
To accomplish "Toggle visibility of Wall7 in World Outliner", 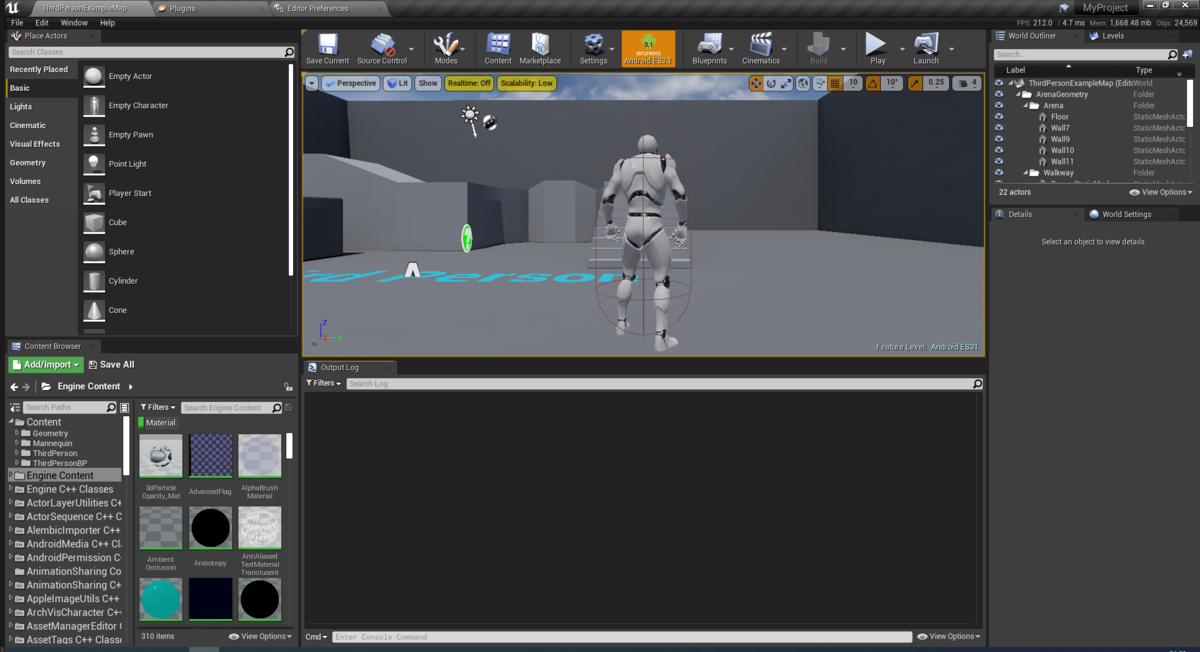I will click(x=999, y=128).
